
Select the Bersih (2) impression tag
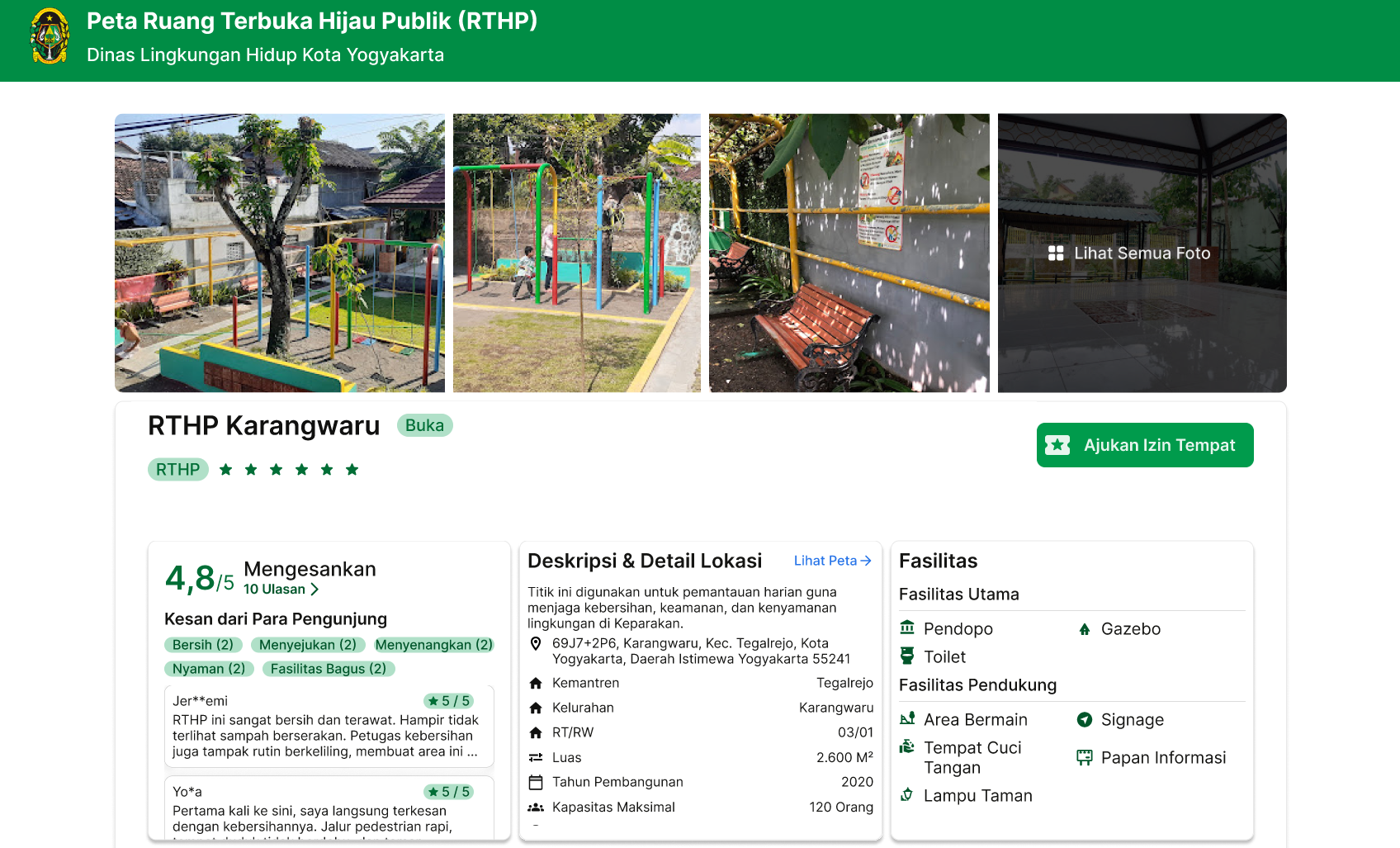pyautogui.click(x=203, y=645)
